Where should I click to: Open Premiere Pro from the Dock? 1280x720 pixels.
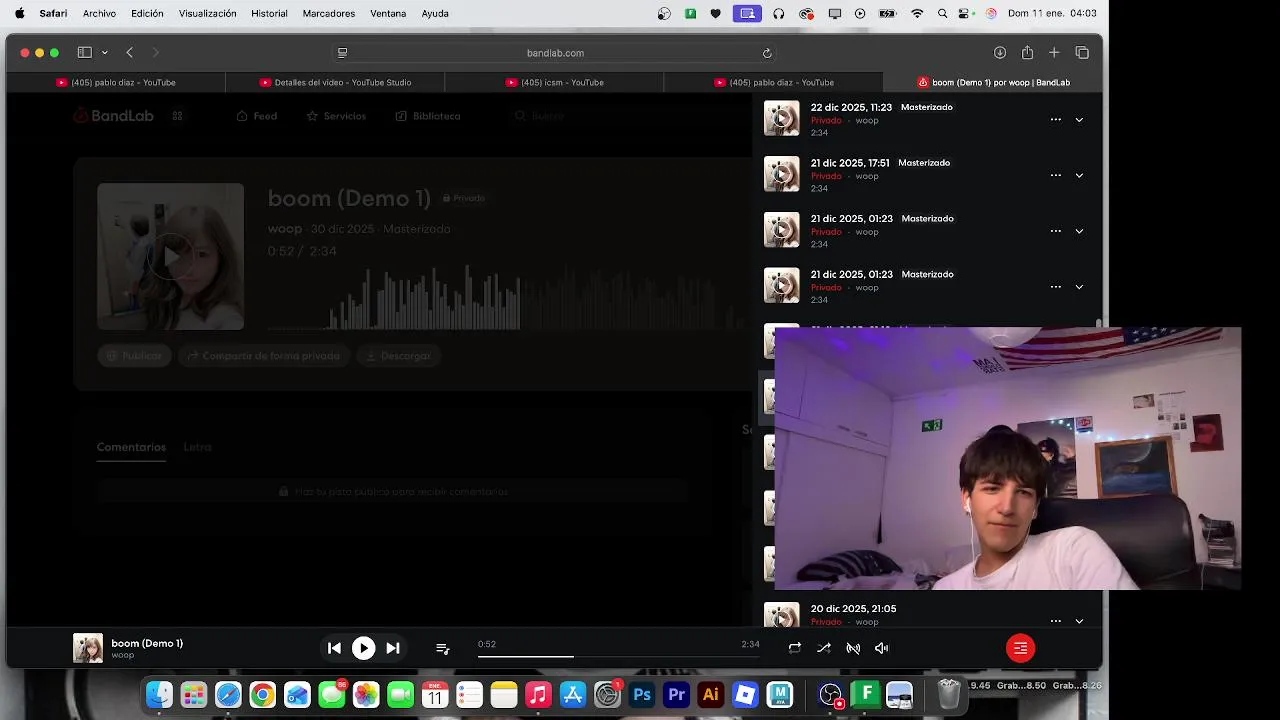coord(677,694)
